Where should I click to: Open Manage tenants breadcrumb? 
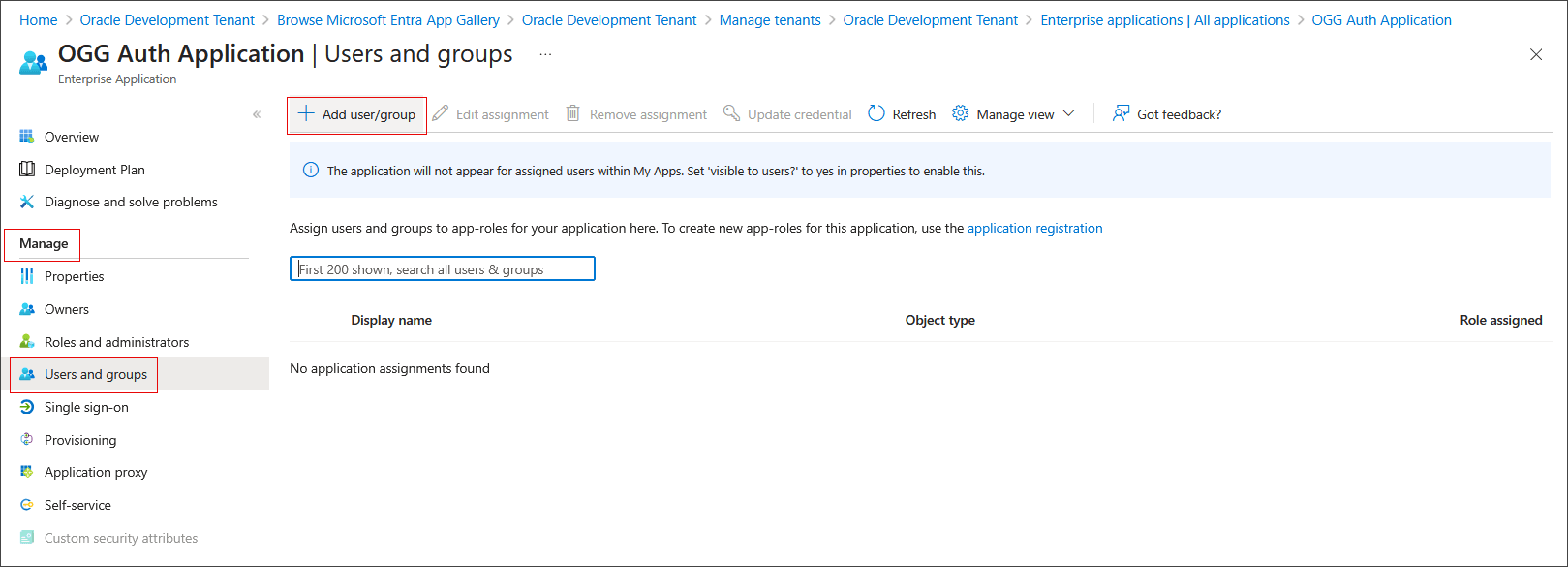coord(770,19)
